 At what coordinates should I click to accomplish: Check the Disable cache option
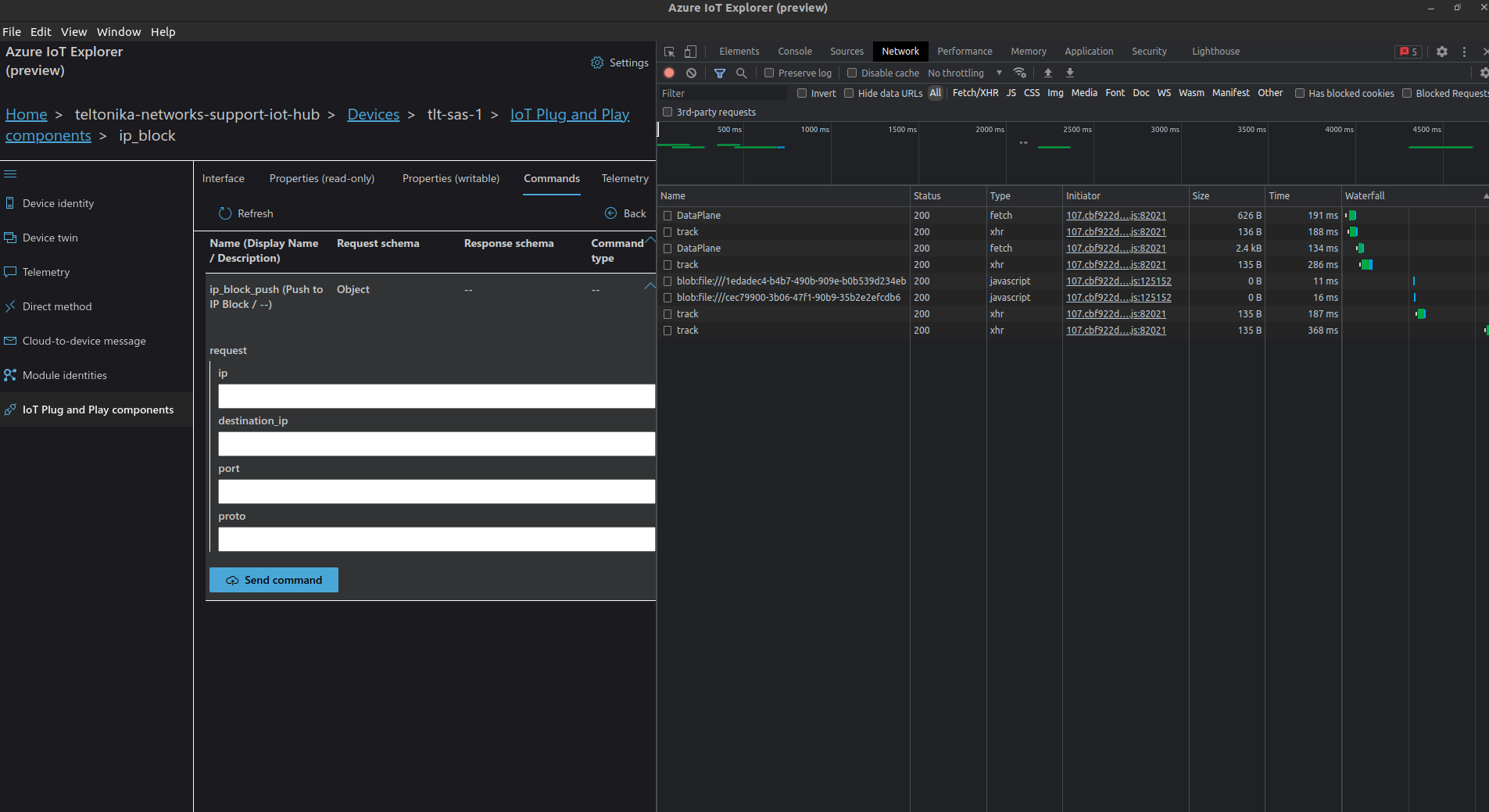pos(851,73)
